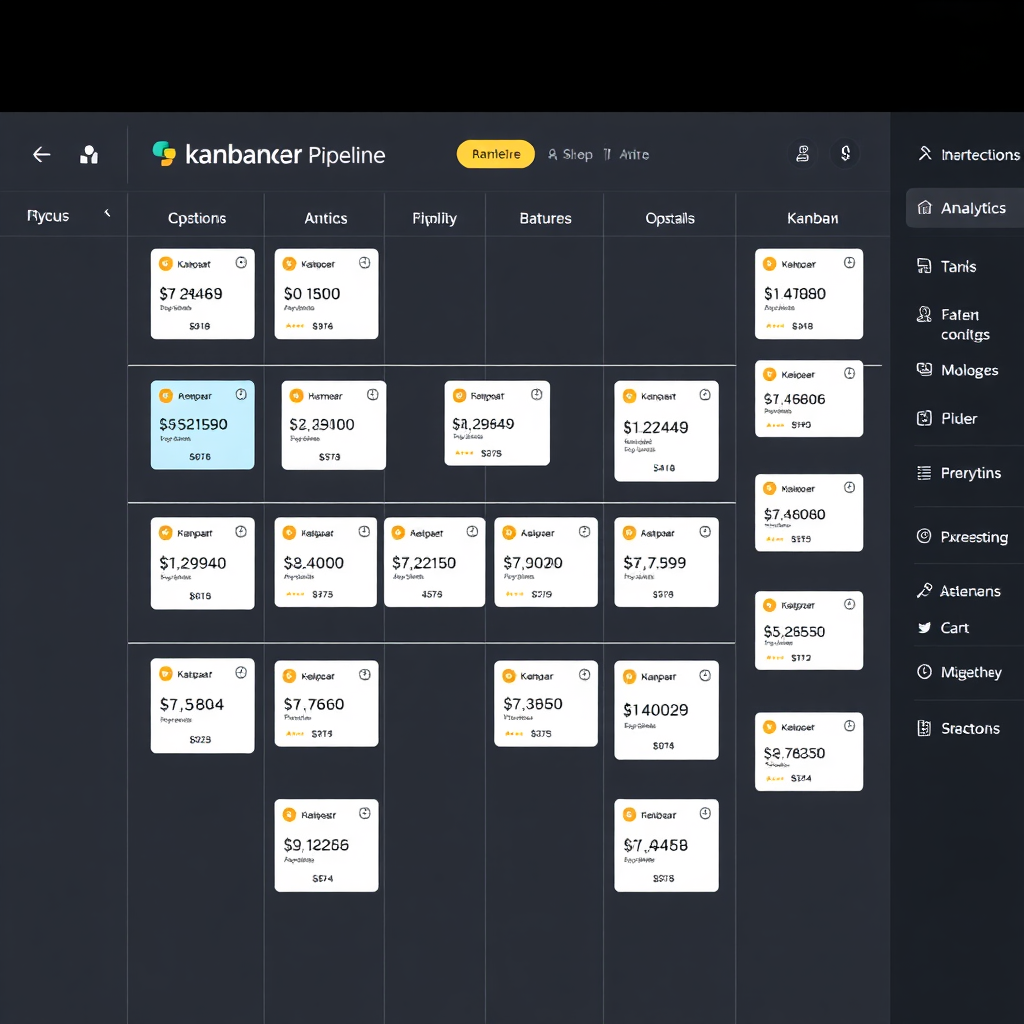
Task: Click the dollar sign icon in header
Action: (x=846, y=154)
